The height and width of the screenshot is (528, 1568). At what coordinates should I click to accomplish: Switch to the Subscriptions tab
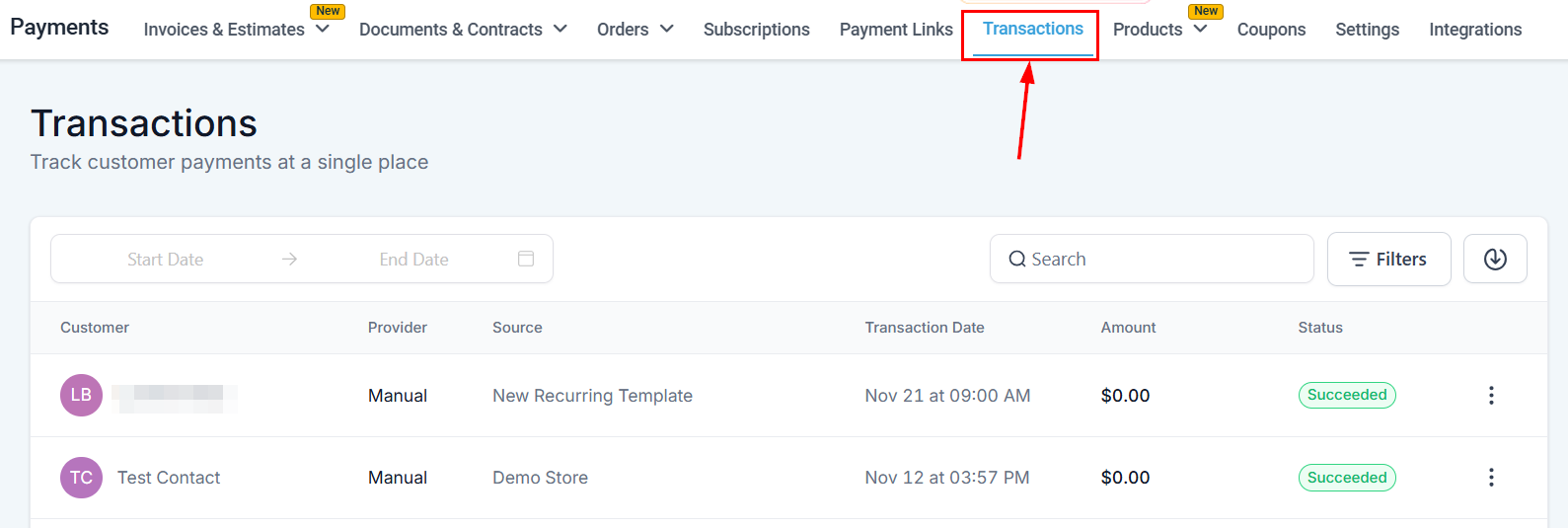[756, 30]
